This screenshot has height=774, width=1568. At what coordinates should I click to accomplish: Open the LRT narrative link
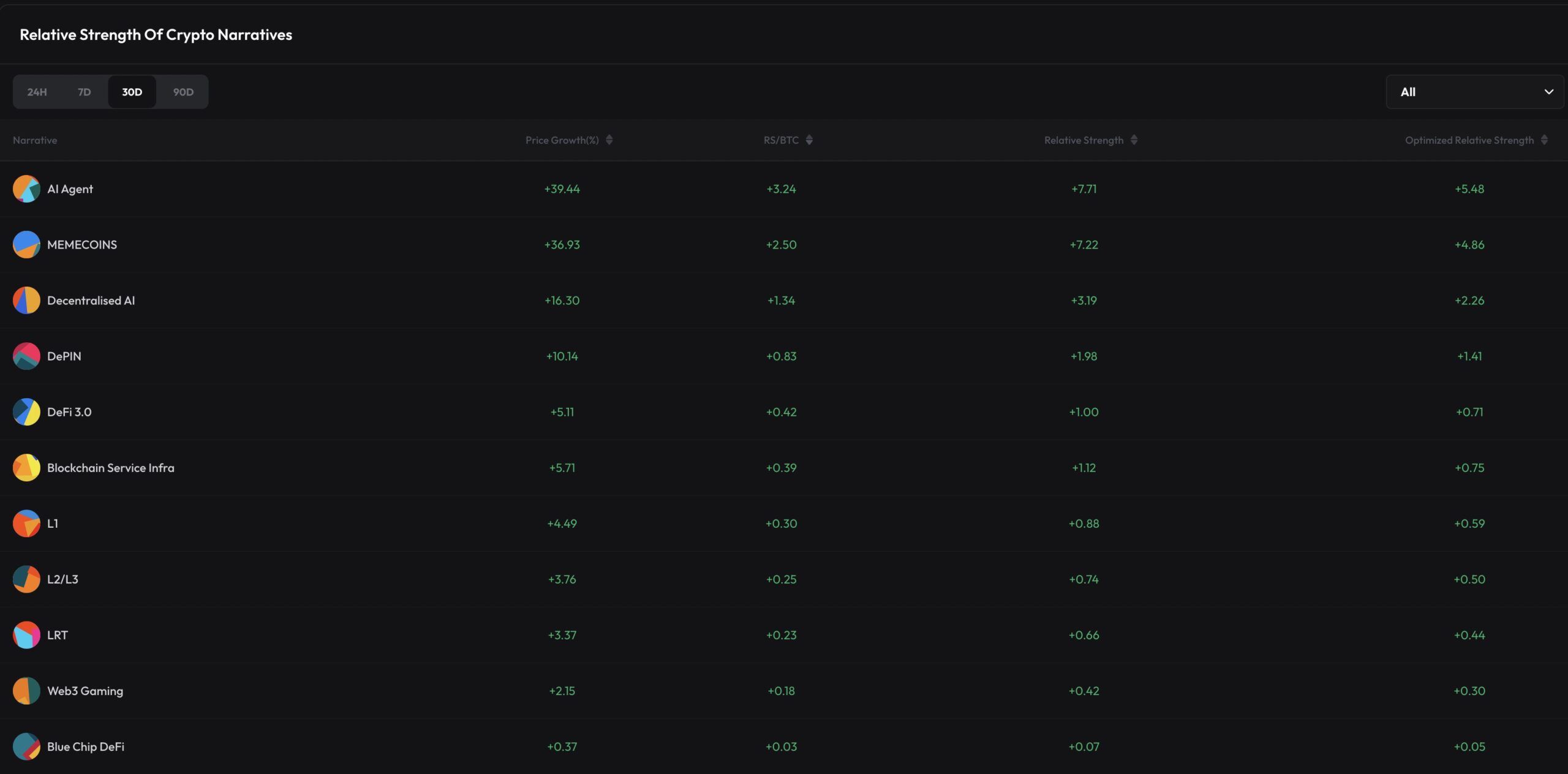point(58,635)
